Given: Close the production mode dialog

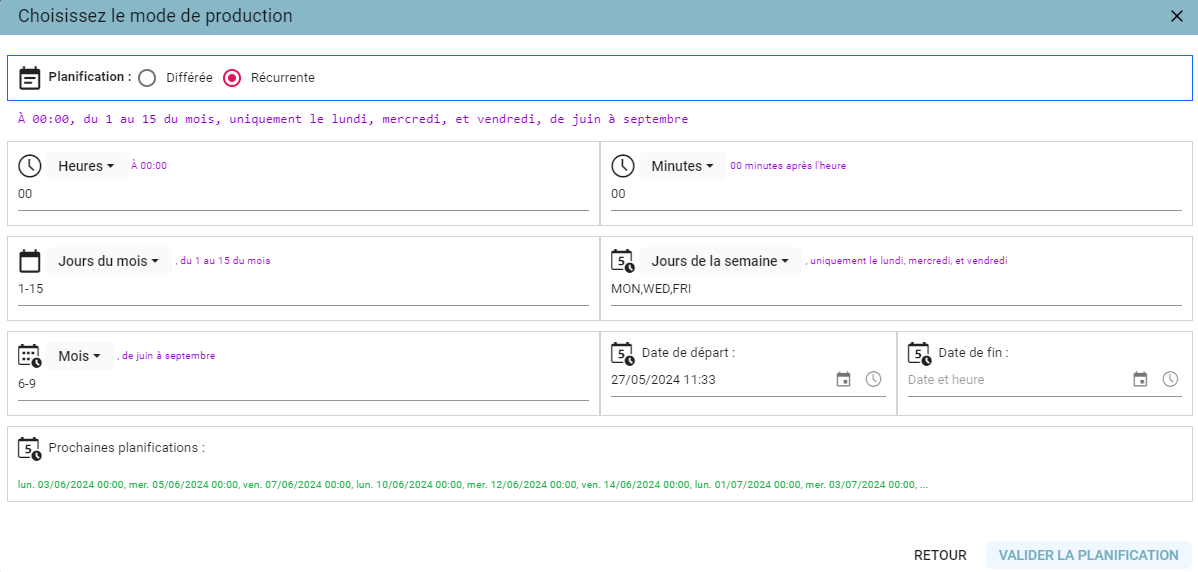Looking at the screenshot, I should tap(1177, 17).
